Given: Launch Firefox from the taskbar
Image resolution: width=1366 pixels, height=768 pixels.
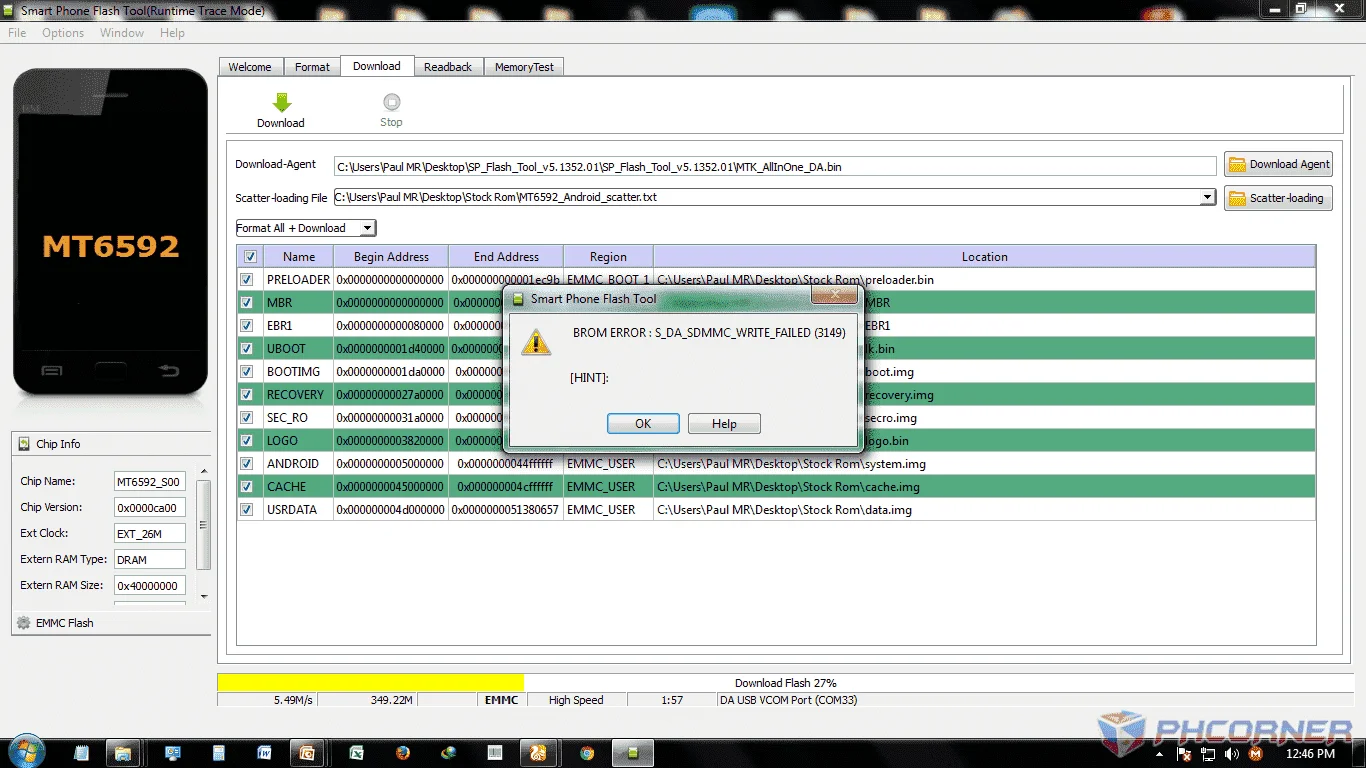Looking at the screenshot, I should 403,753.
